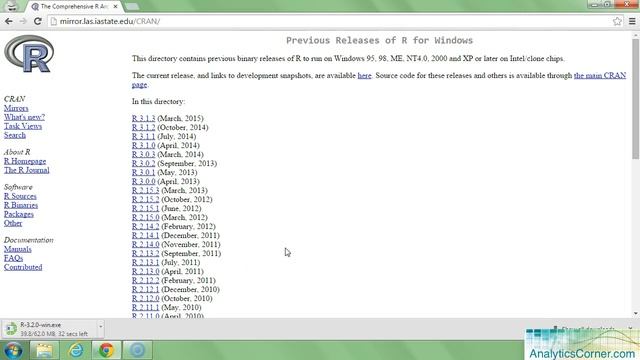Open R 2.12.2 (February, 2011) release

coord(145,280)
